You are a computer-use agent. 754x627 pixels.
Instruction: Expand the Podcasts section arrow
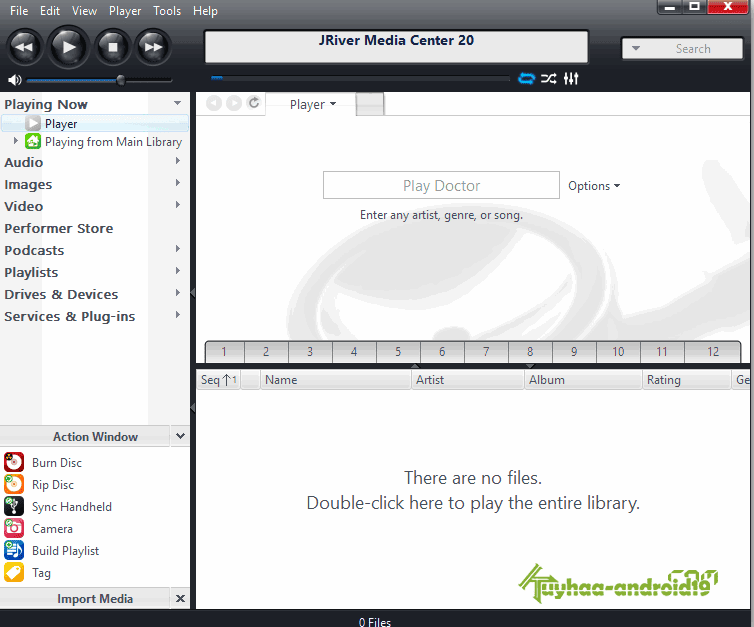[x=178, y=249]
